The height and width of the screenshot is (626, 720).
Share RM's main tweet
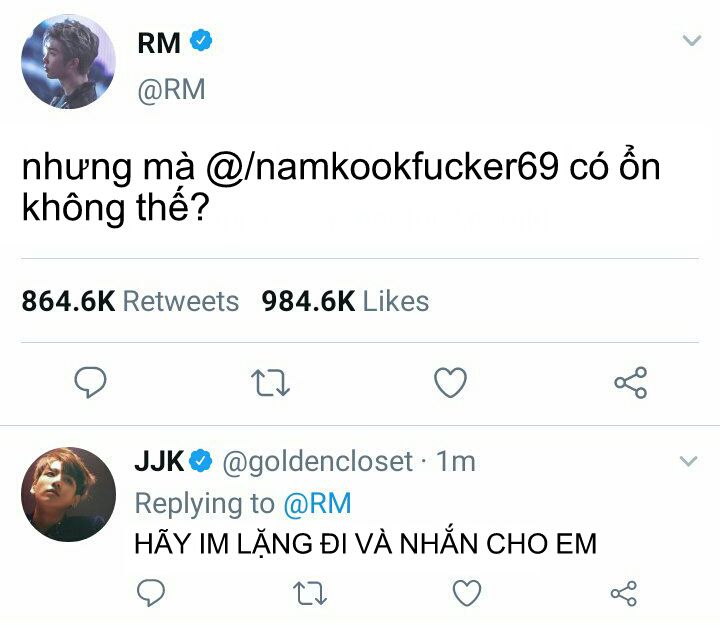(x=630, y=382)
